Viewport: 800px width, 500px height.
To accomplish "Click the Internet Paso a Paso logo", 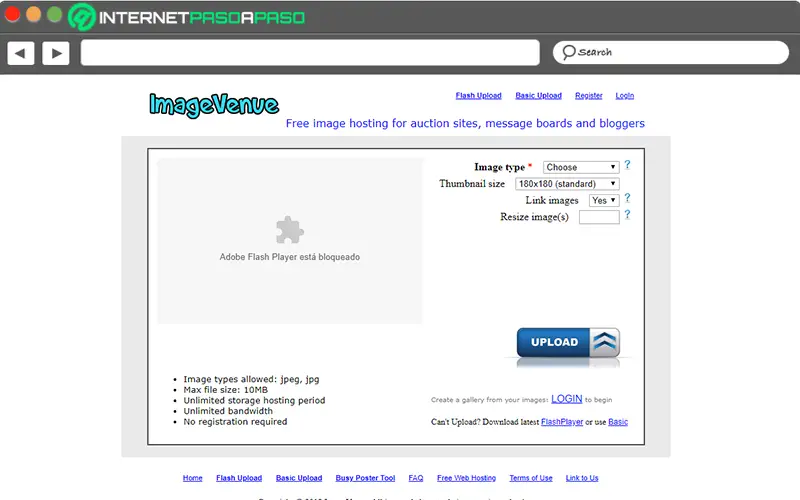I will (x=187, y=17).
